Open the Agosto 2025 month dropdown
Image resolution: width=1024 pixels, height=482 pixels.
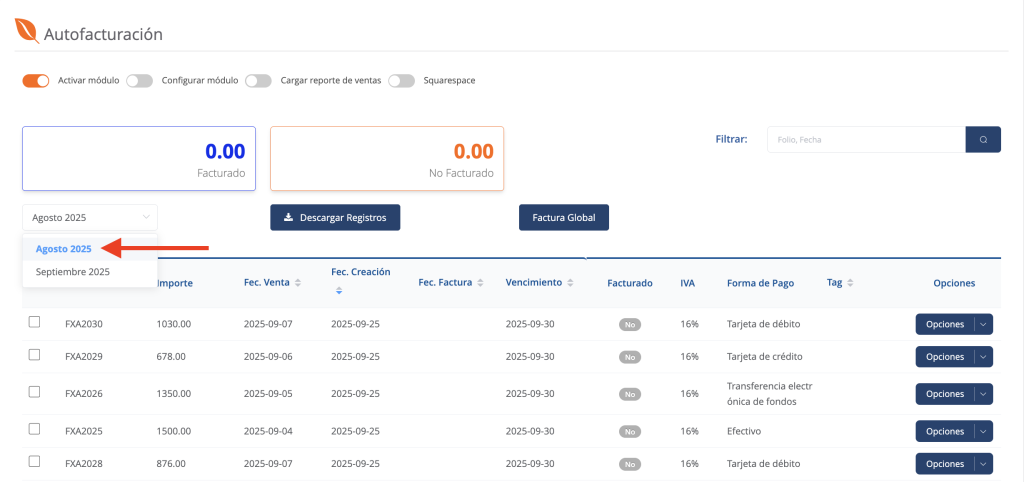tap(90, 217)
